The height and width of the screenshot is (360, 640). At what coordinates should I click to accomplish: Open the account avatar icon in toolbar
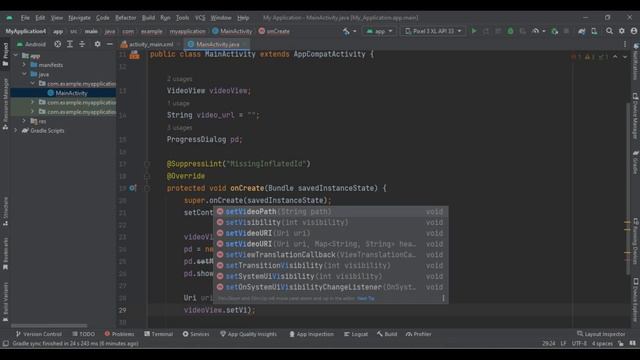(x=633, y=31)
